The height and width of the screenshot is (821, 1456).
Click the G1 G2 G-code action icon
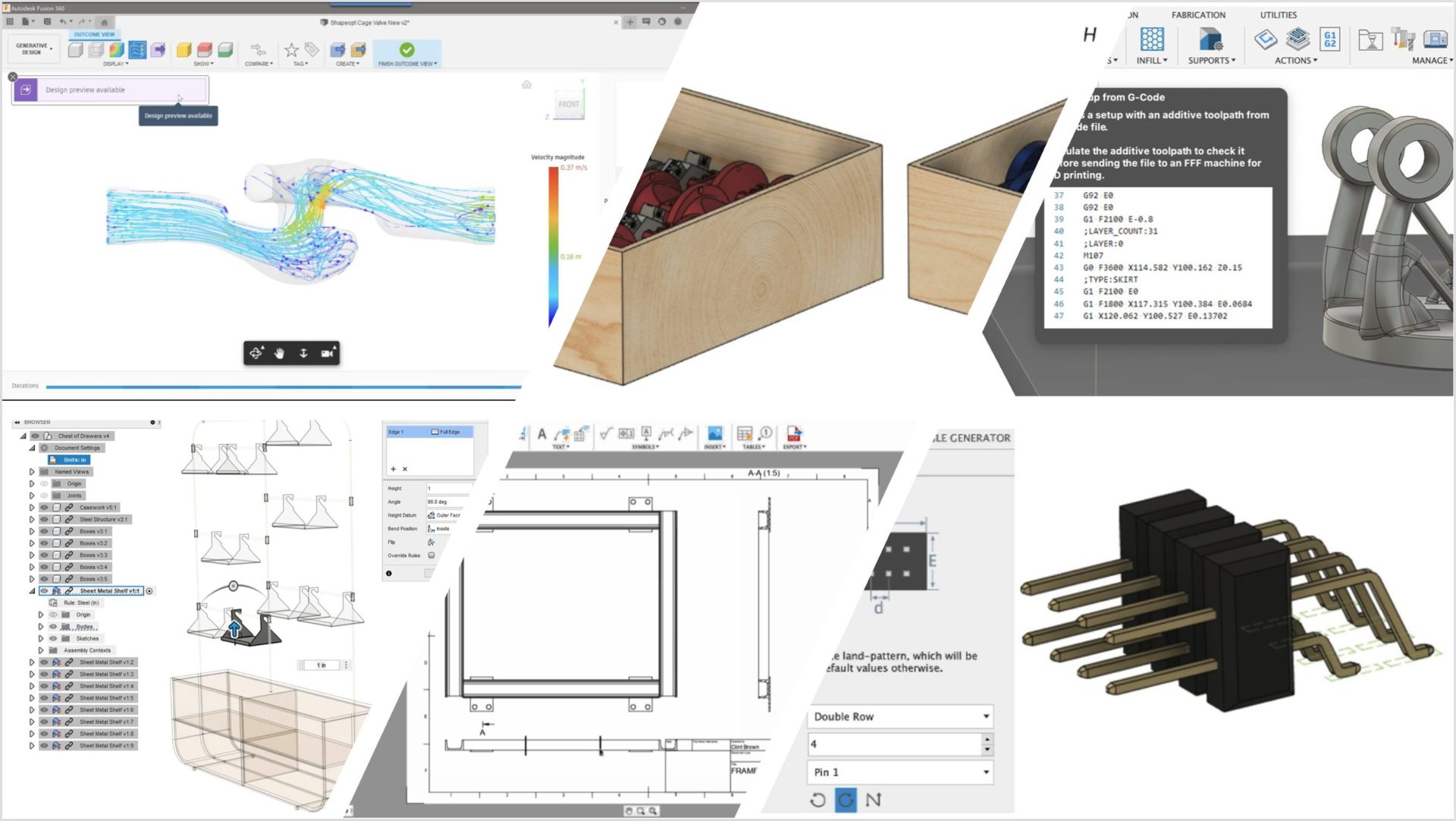coord(1329,39)
